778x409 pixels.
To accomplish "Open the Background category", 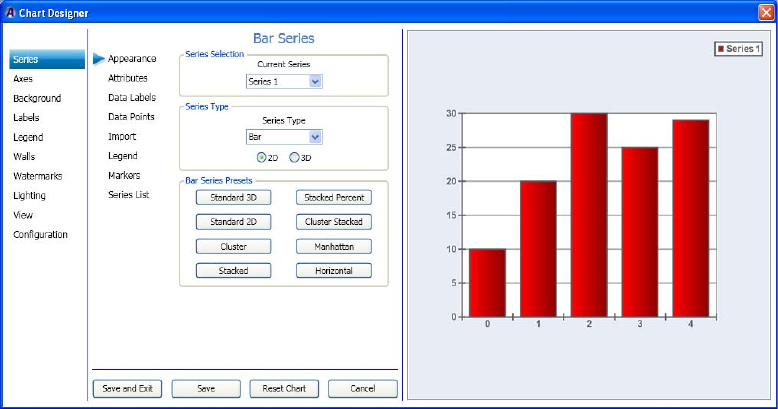I will (x=37, y=98).
